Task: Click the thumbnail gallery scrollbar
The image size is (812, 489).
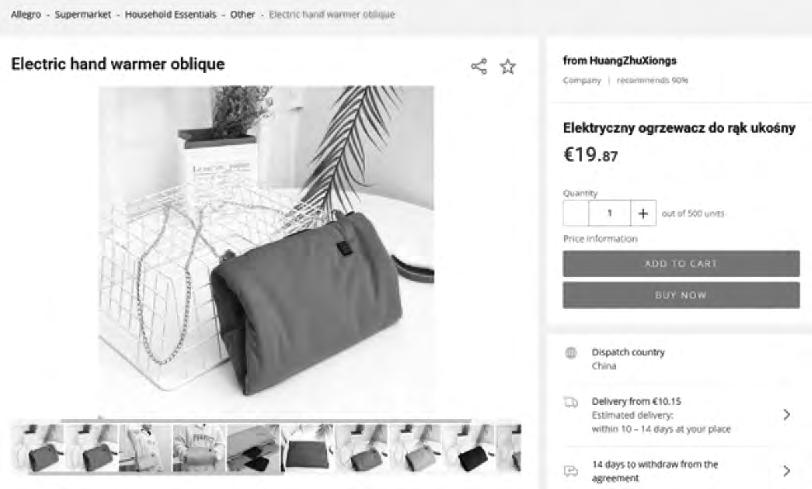Action: pos(267,420)
